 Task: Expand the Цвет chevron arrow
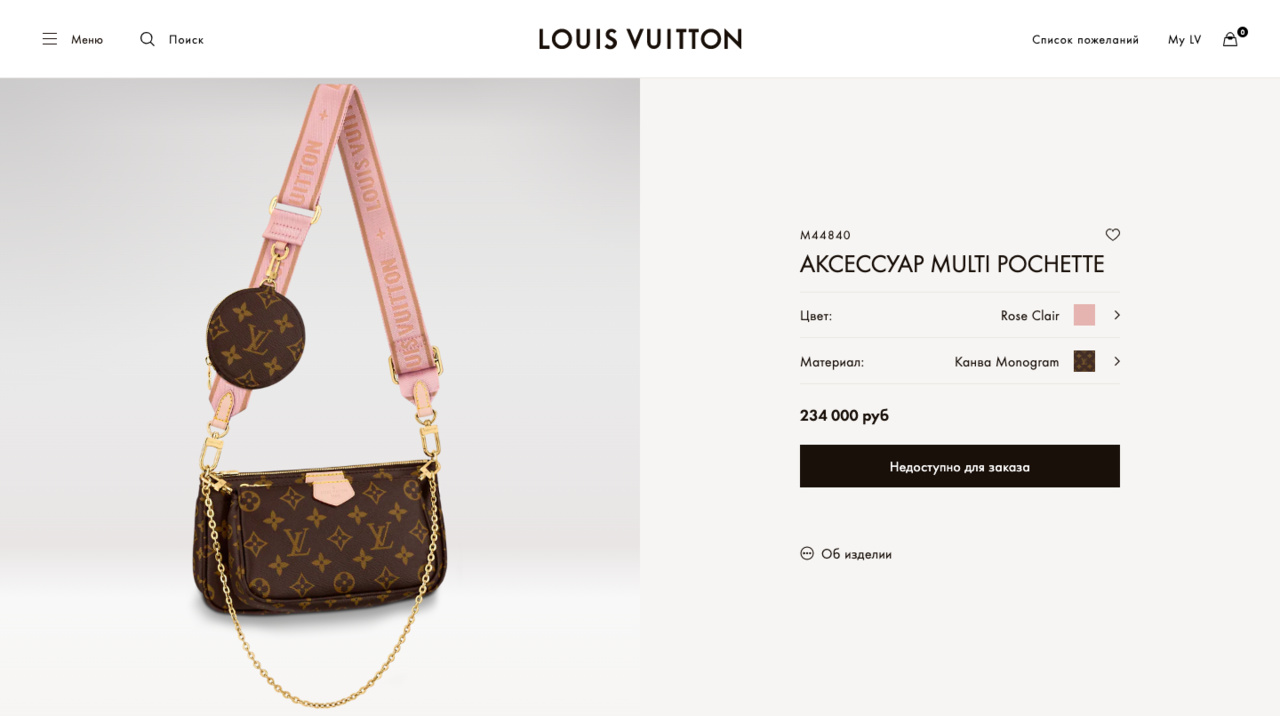click(x=1117, y=315)
